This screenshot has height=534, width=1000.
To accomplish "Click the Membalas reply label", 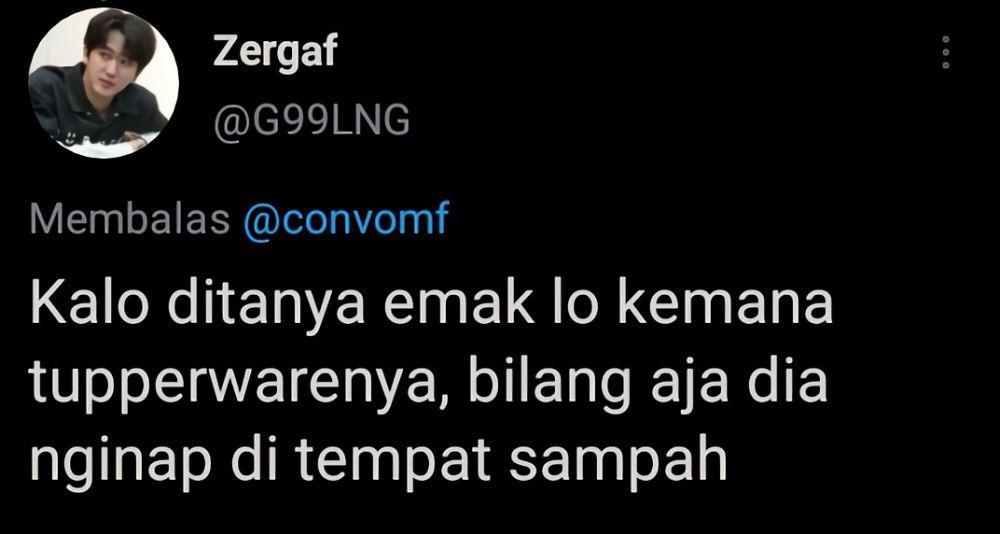I will point(129,219).
